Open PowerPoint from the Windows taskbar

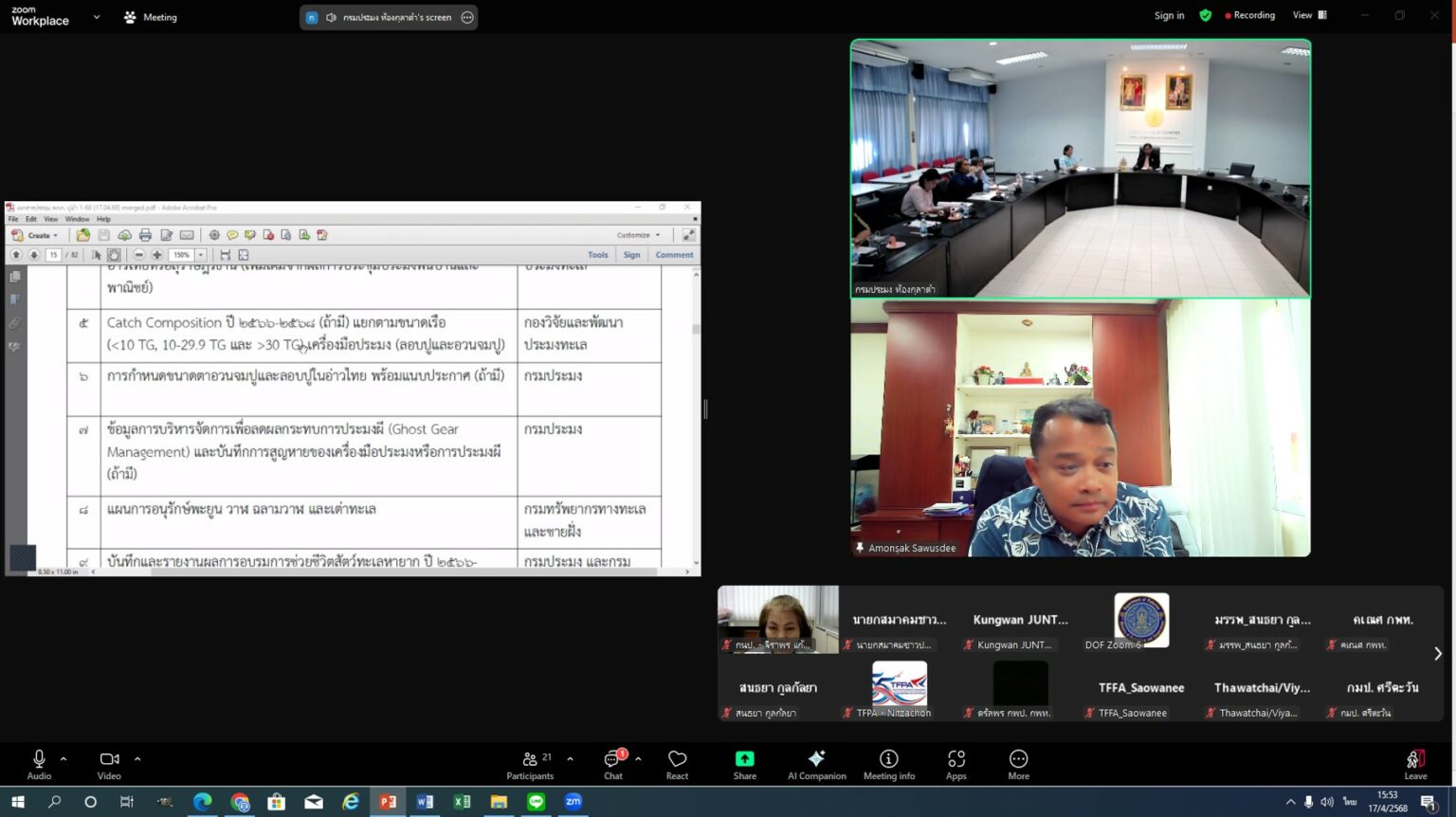point(388,802)
